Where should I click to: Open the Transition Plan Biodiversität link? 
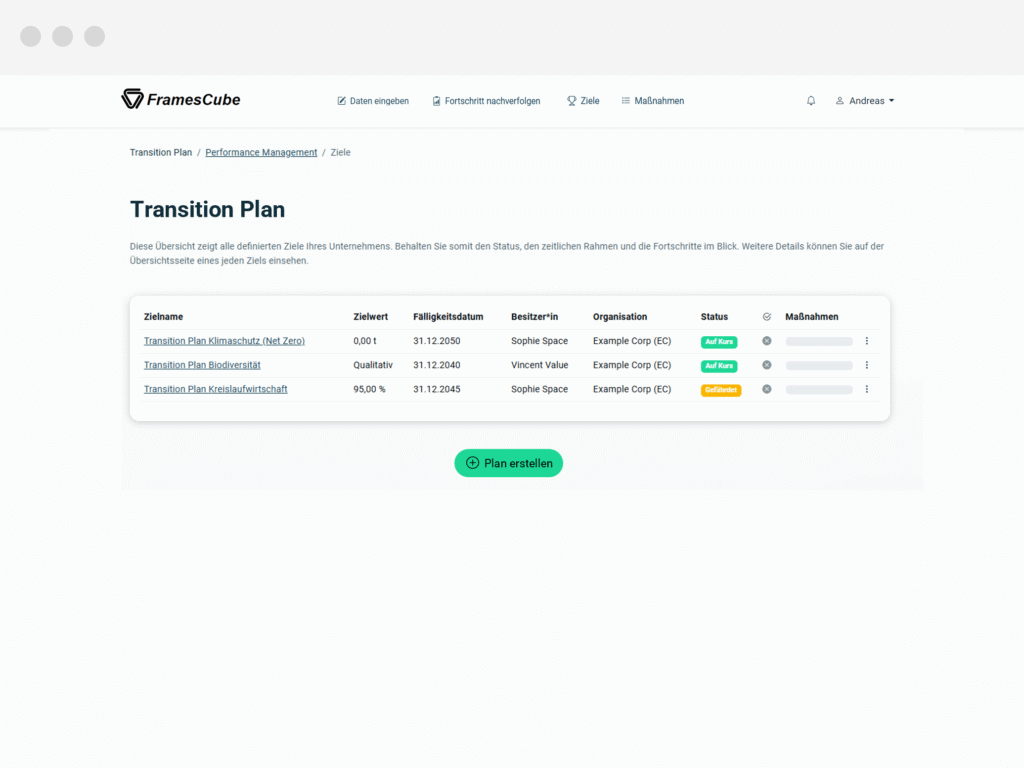coord(202,365)
